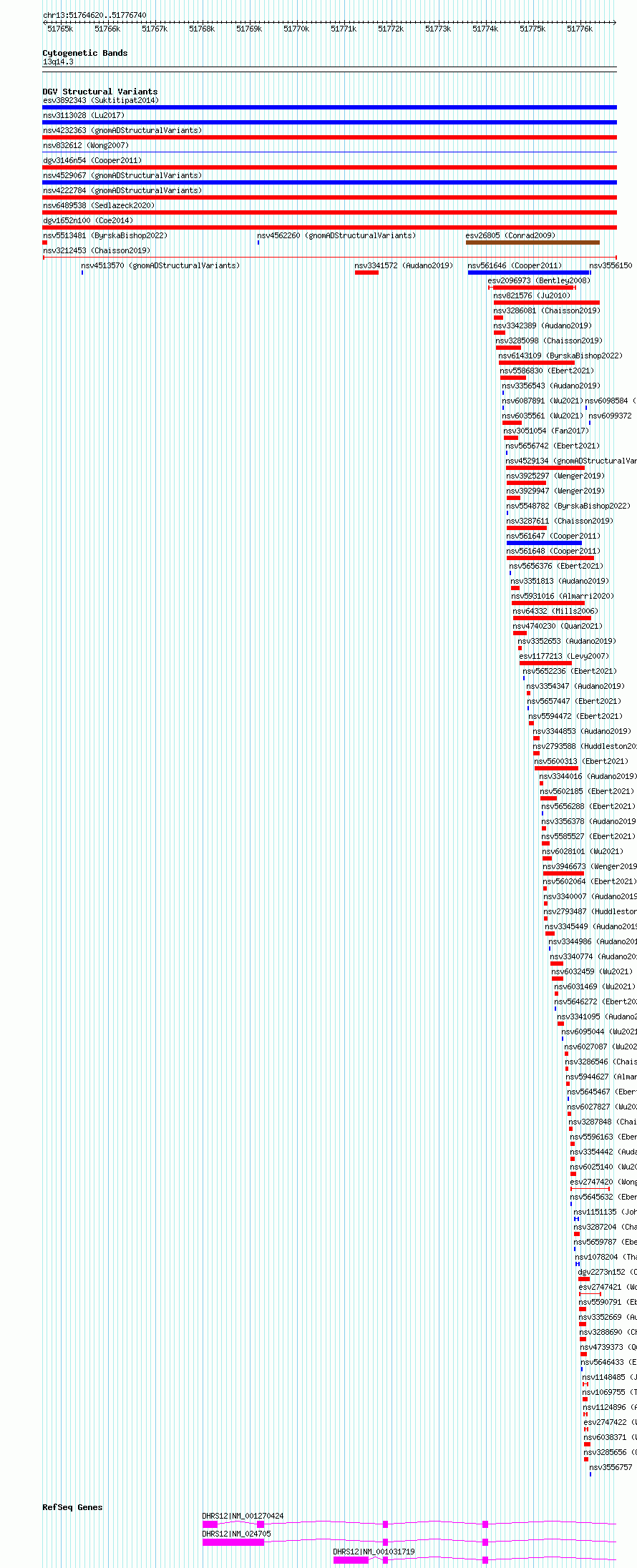Click the nsv561648 (Cooper2011) label

pyautogui.click(x=554, y=551)
